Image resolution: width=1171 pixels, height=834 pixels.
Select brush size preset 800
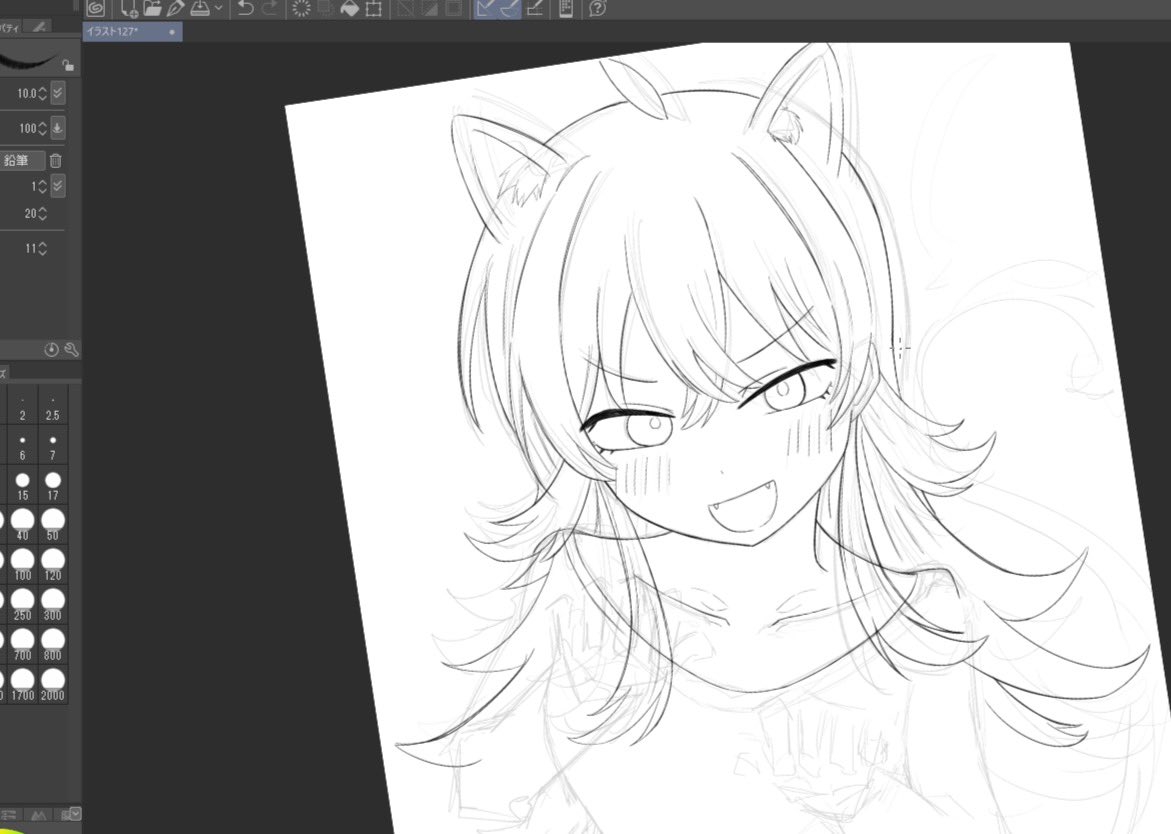(x=52, y=645)
